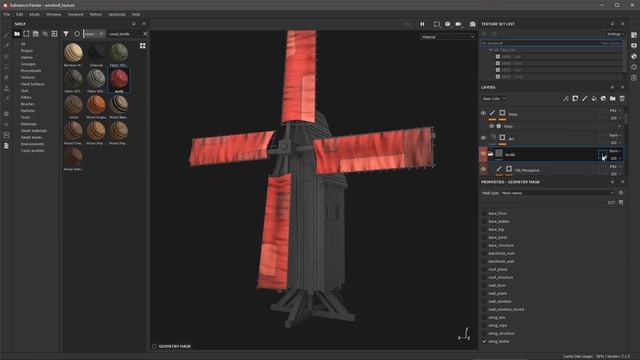Check the base_ladder mesh checkbox
Screen dimensions: 640x360
point(484,222)
